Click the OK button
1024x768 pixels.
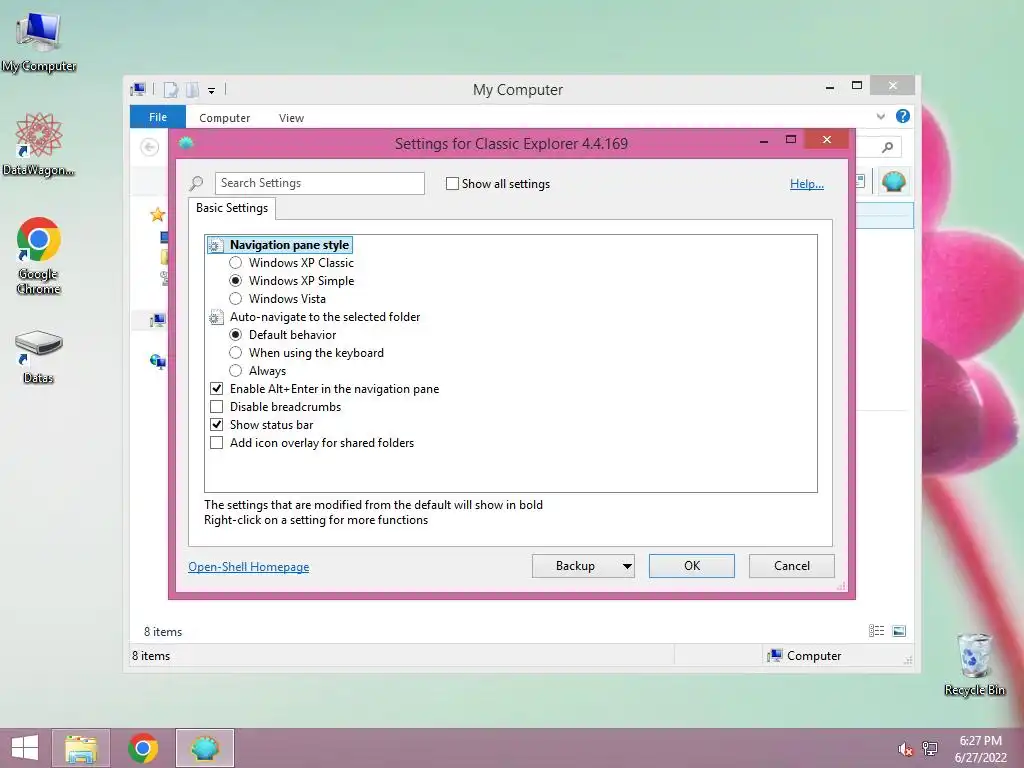pos(692,566)
